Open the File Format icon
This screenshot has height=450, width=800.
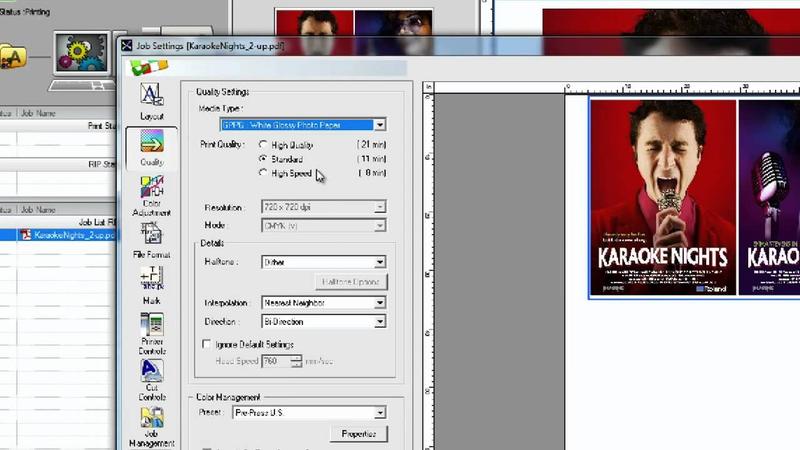click(x=152, y=240)
